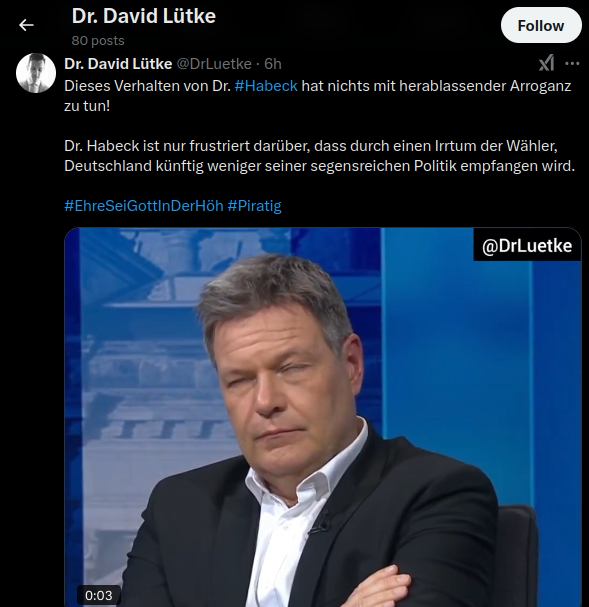Click the text line 'zu tun!'
The height and width of the screenshot is (607, 589).
tap(87, 106)
